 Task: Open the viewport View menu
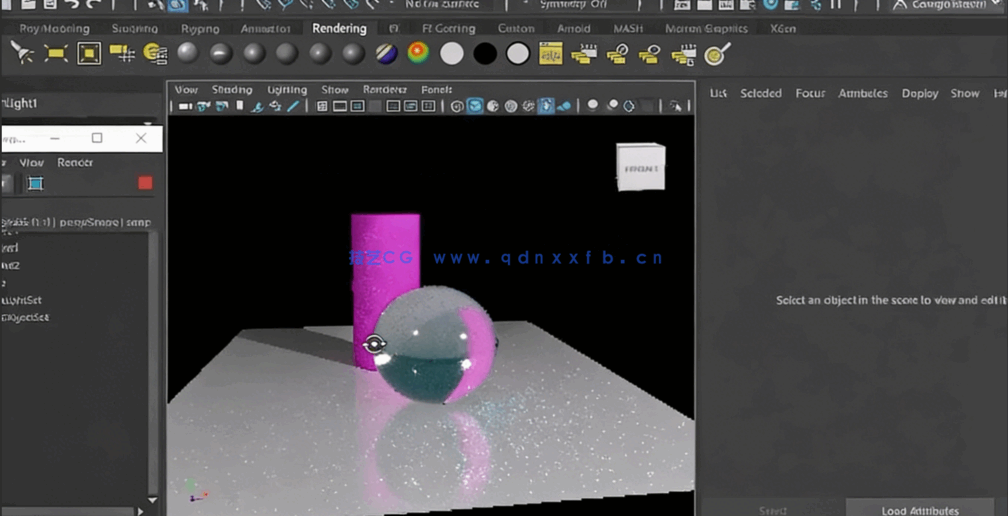pyautogui.click(x=186, y=90)
